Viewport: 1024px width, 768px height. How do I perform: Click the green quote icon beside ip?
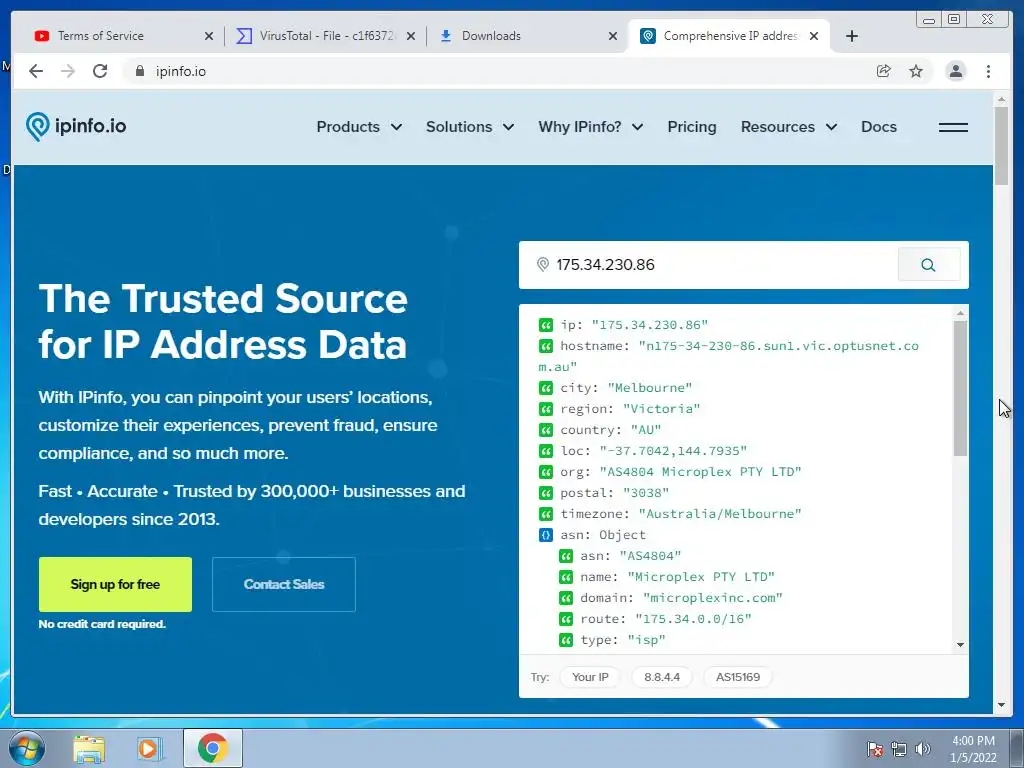pyautogui.click(x=545, y=325)
